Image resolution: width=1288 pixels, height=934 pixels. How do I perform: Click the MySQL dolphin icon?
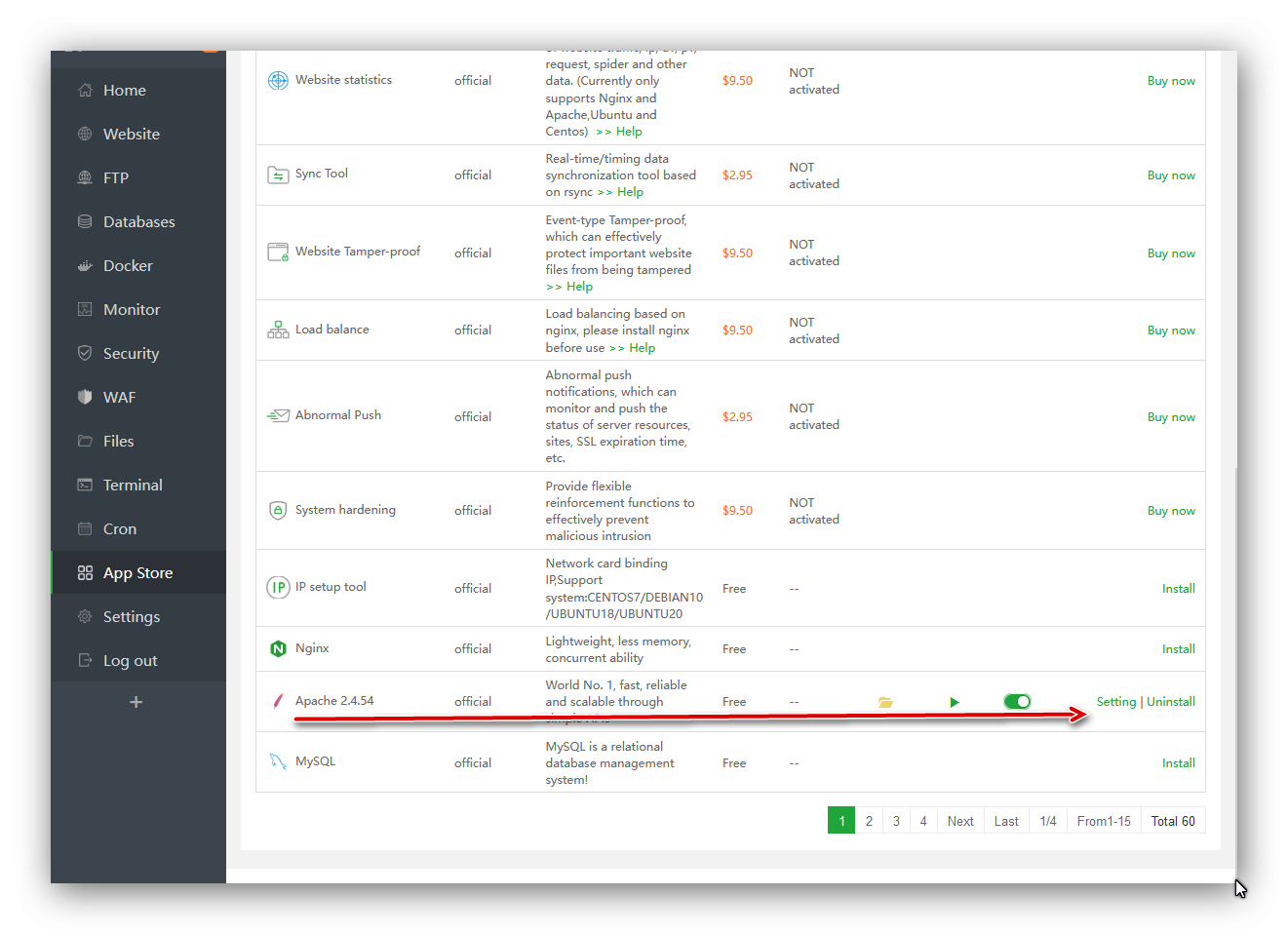pyautogui.click(x=278, y=762)
